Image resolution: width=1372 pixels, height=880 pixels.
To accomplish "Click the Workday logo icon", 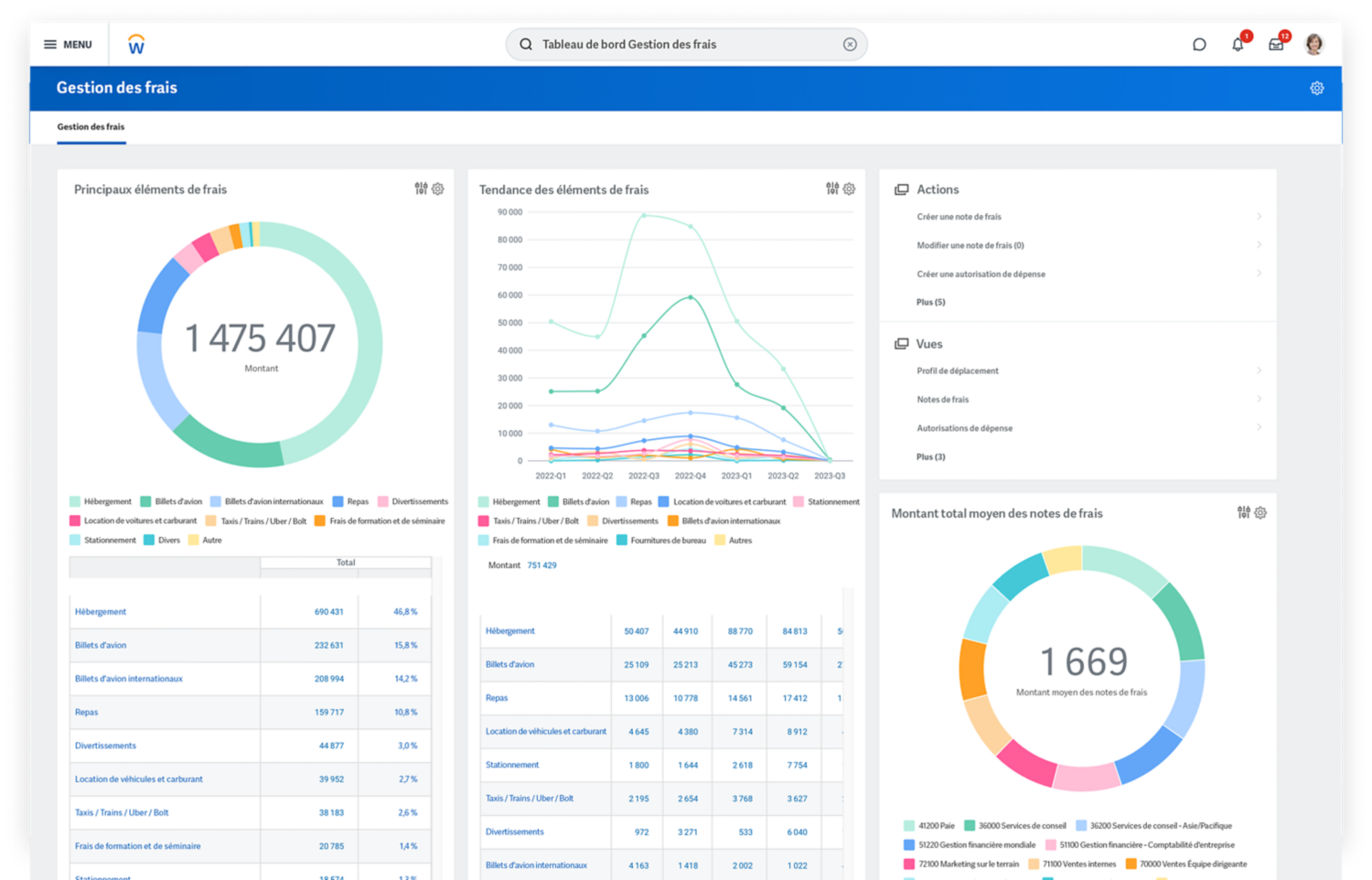I will point(136,44).
